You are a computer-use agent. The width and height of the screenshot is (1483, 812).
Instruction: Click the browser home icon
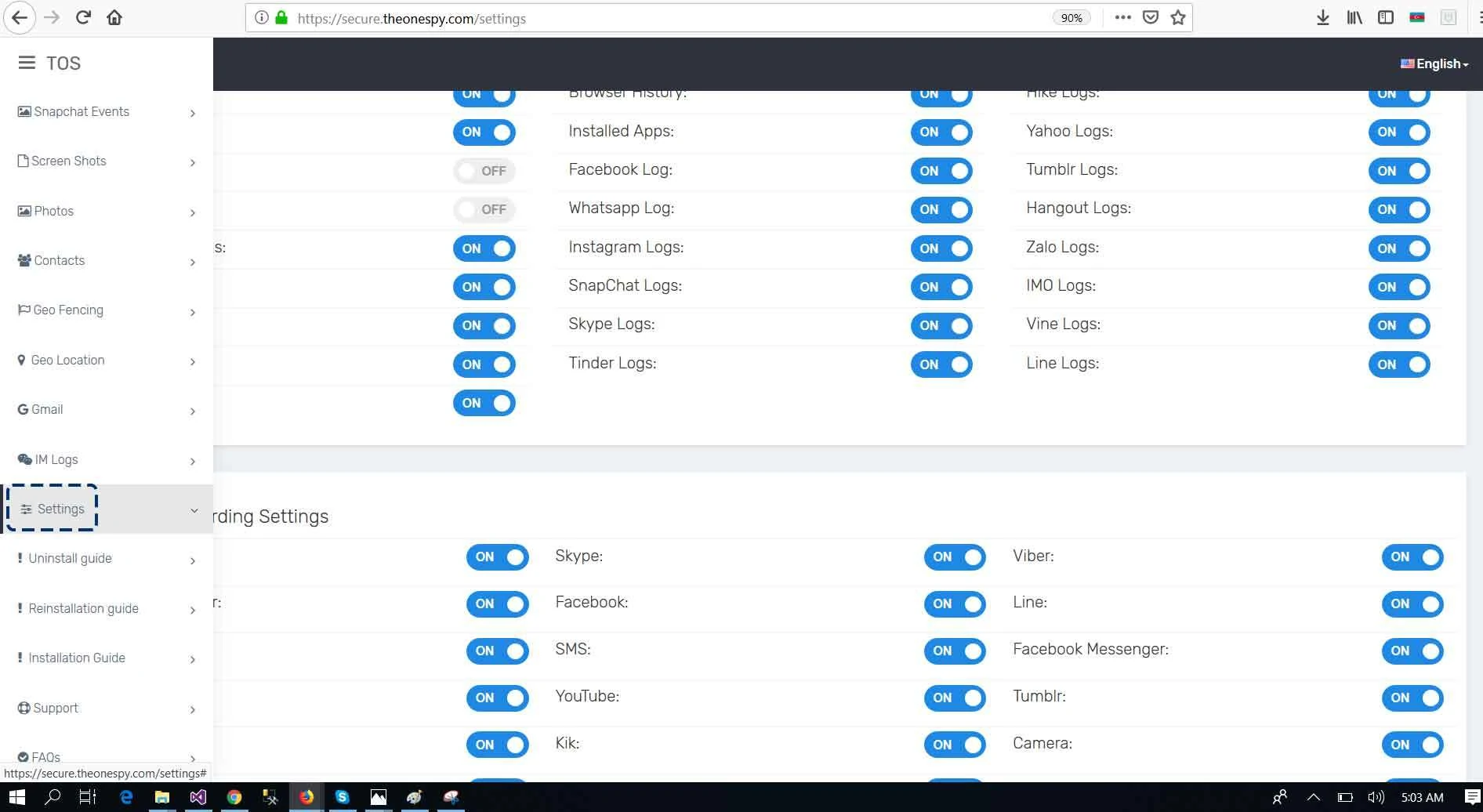click(x=114, y=17)
